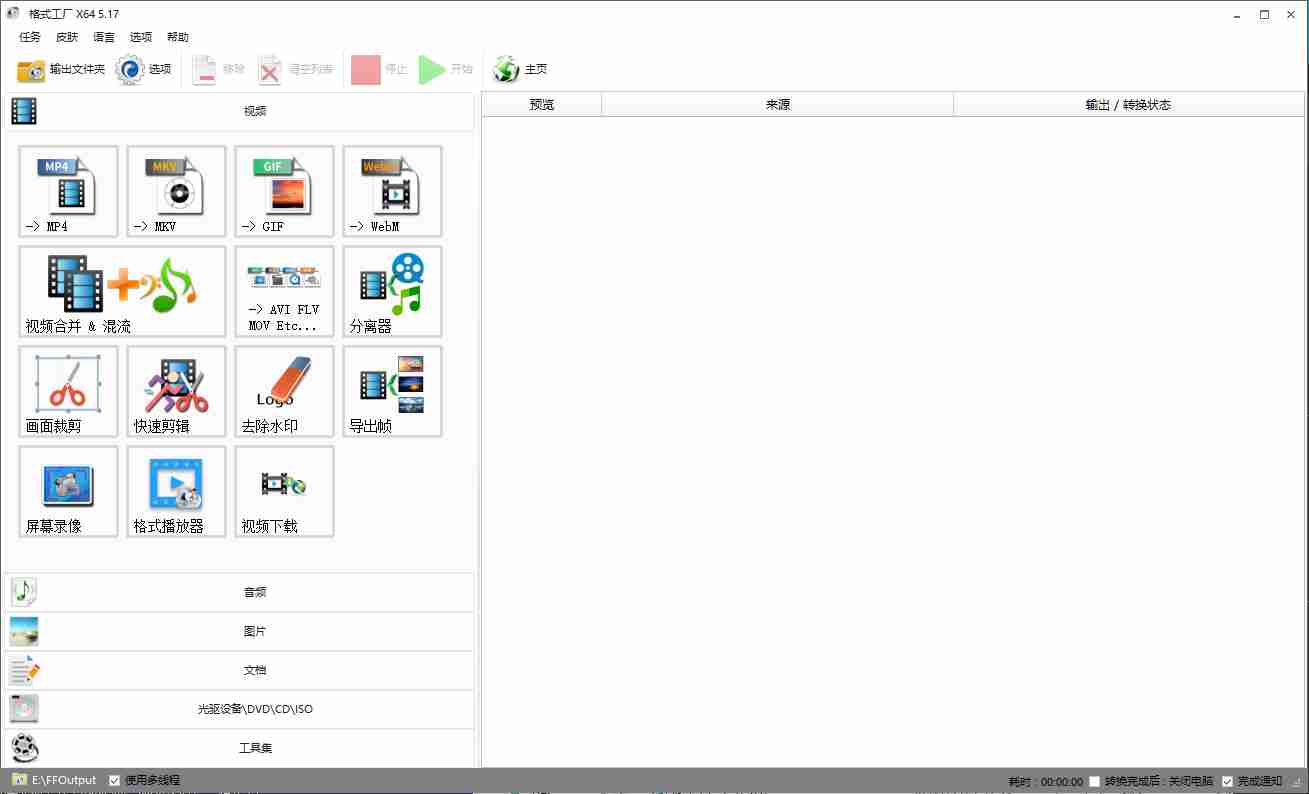Open the 选项 menu
1309x794 pixels.
[x=140, y=37]
